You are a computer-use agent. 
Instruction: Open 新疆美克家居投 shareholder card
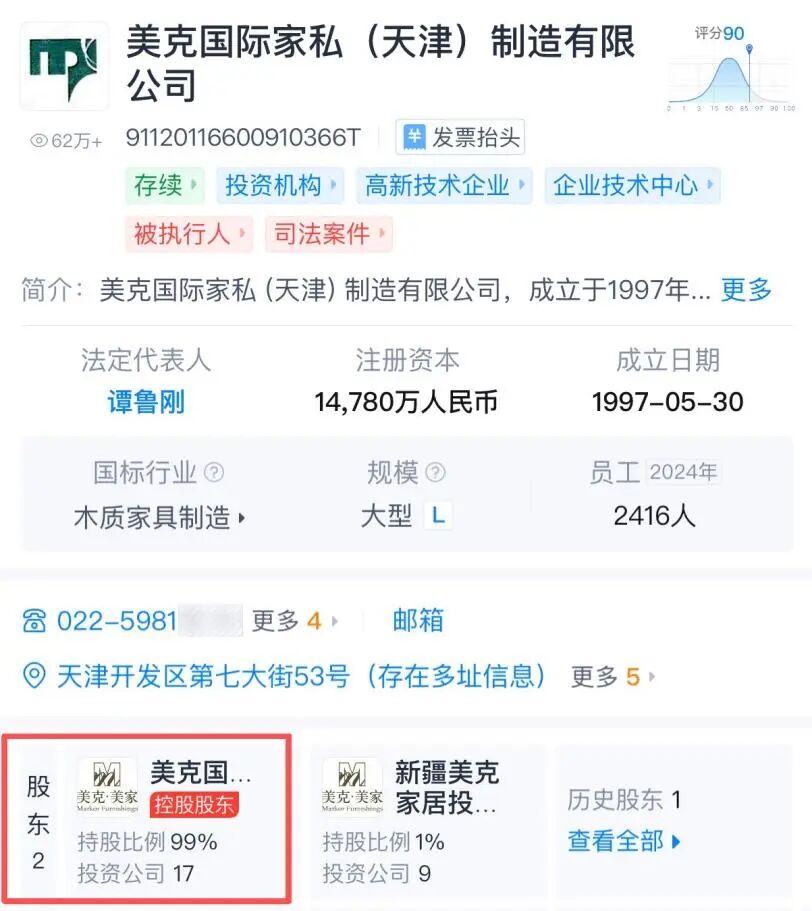445,787
